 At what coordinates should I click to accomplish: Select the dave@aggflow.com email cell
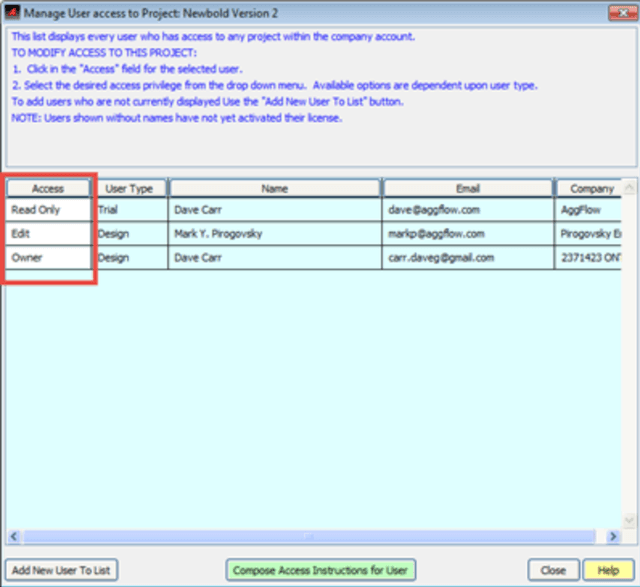pos(467,210)
